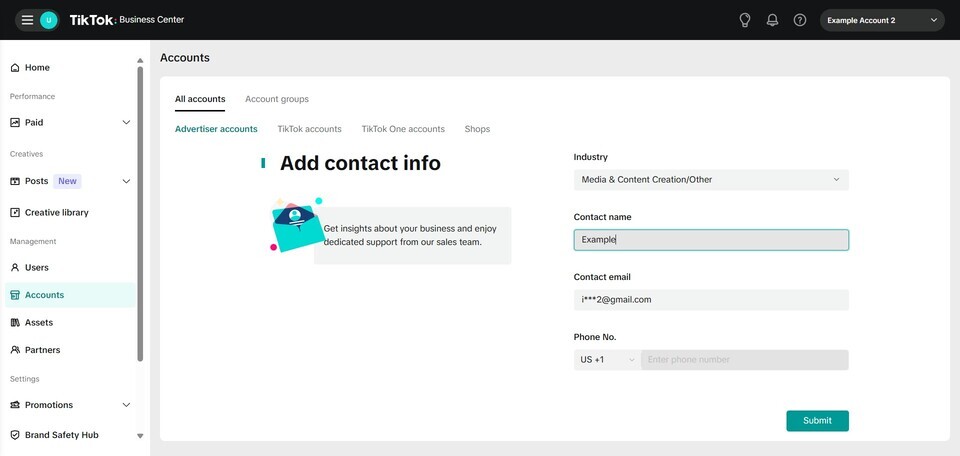This screenshot has width=960, height=456.
Task: Click the hamburger menu icon
Action: click(x=27, y=20)
